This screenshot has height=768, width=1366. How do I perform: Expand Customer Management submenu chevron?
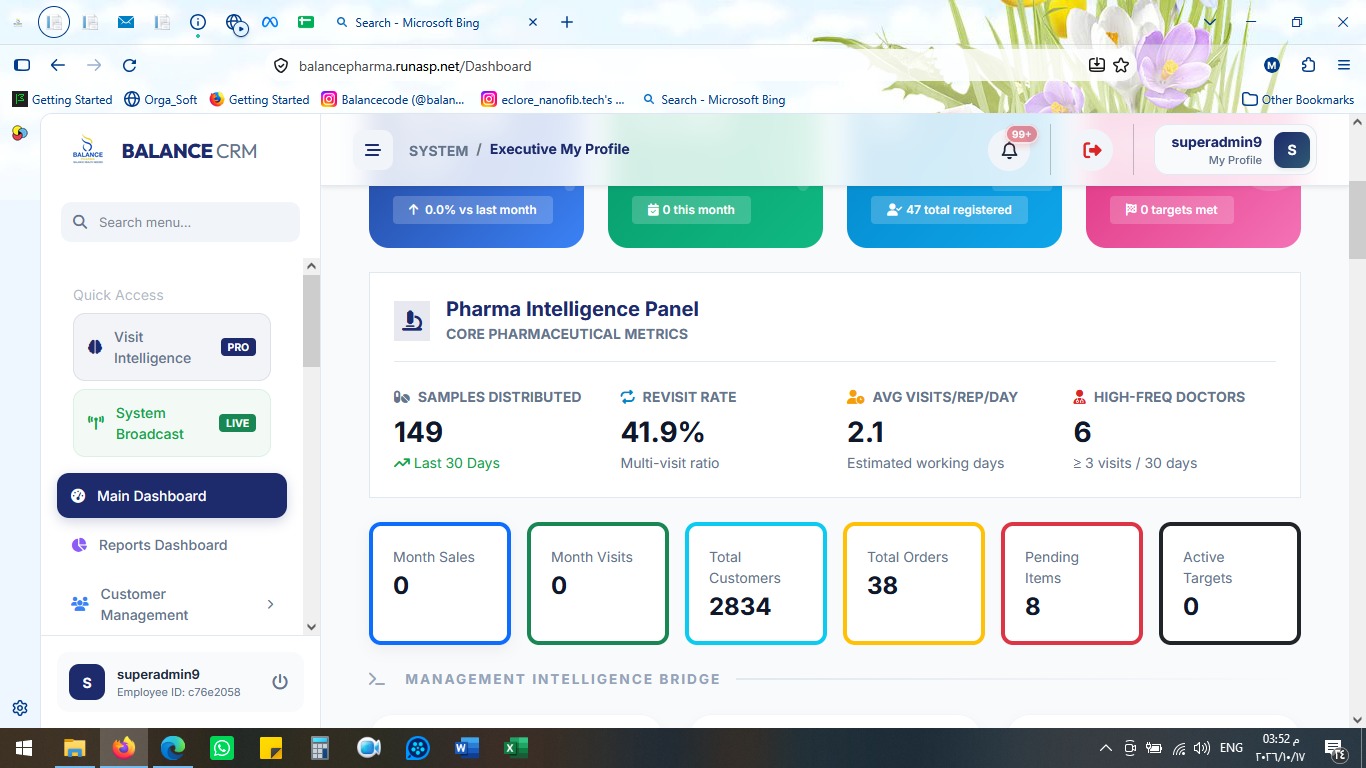(271, 604)
